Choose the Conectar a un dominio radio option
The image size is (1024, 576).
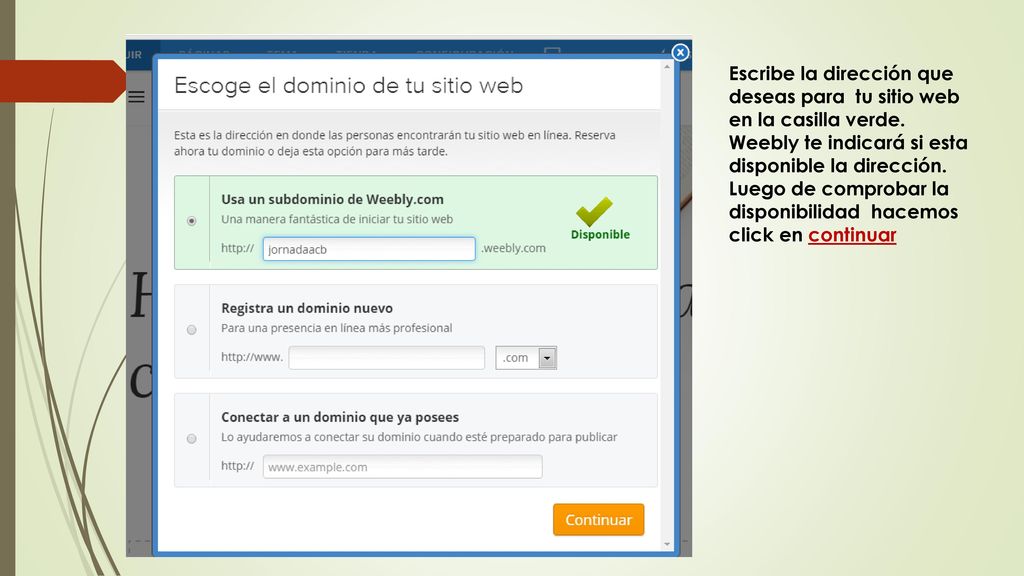pos(191,439)
